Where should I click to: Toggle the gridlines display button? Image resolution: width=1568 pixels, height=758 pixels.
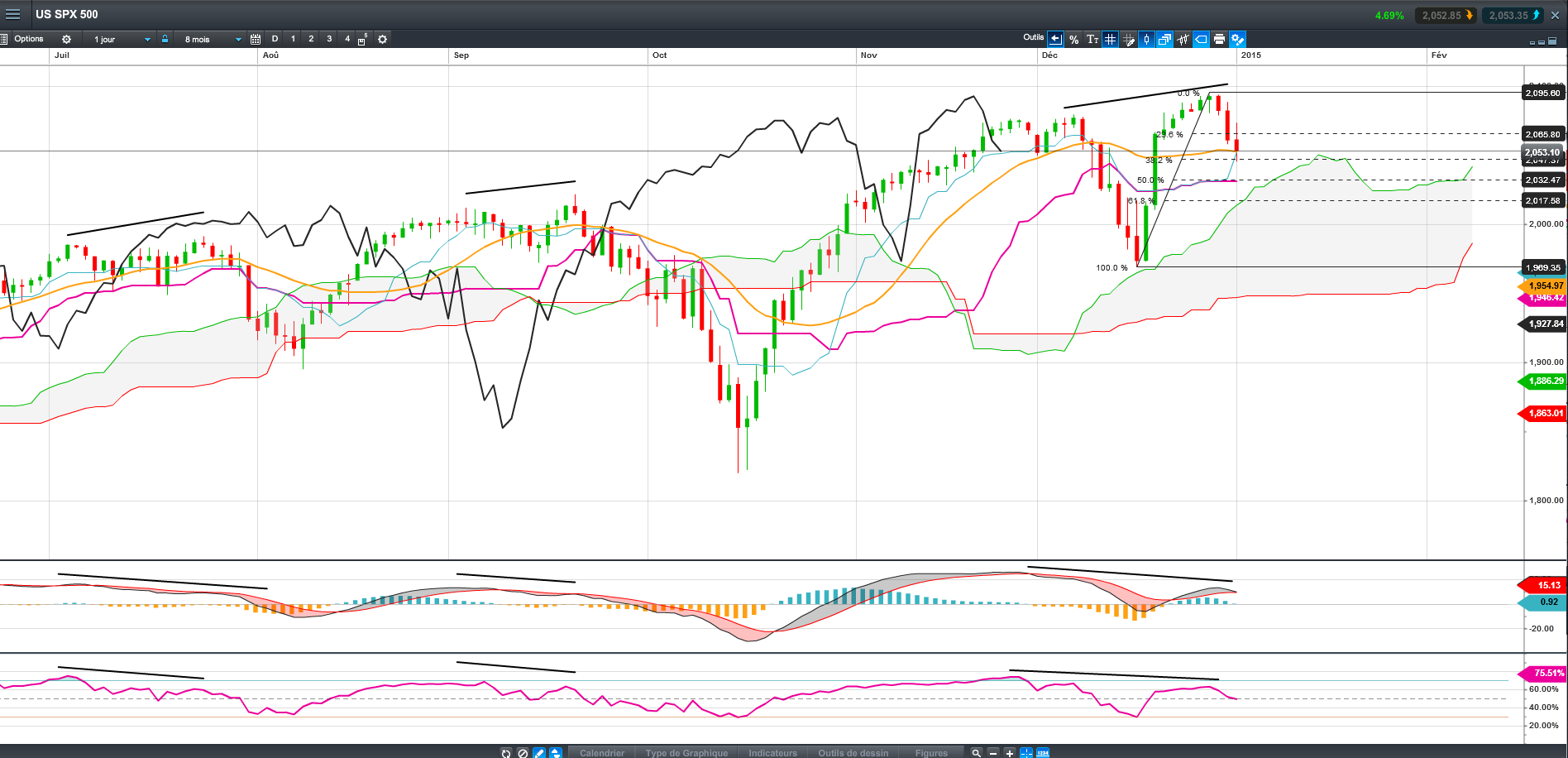(x=1110, y=39)
